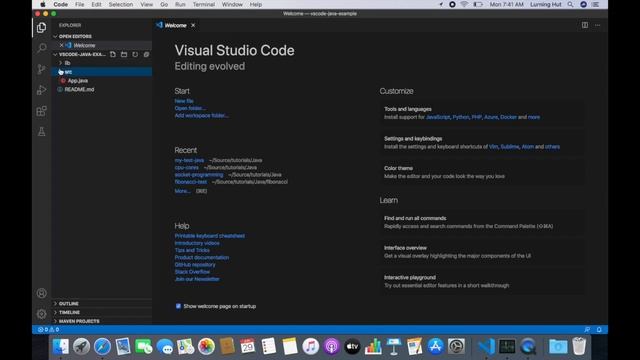Open App.java in explorer
Viewport: 640px width, 360px height.
tap(78, 81)
